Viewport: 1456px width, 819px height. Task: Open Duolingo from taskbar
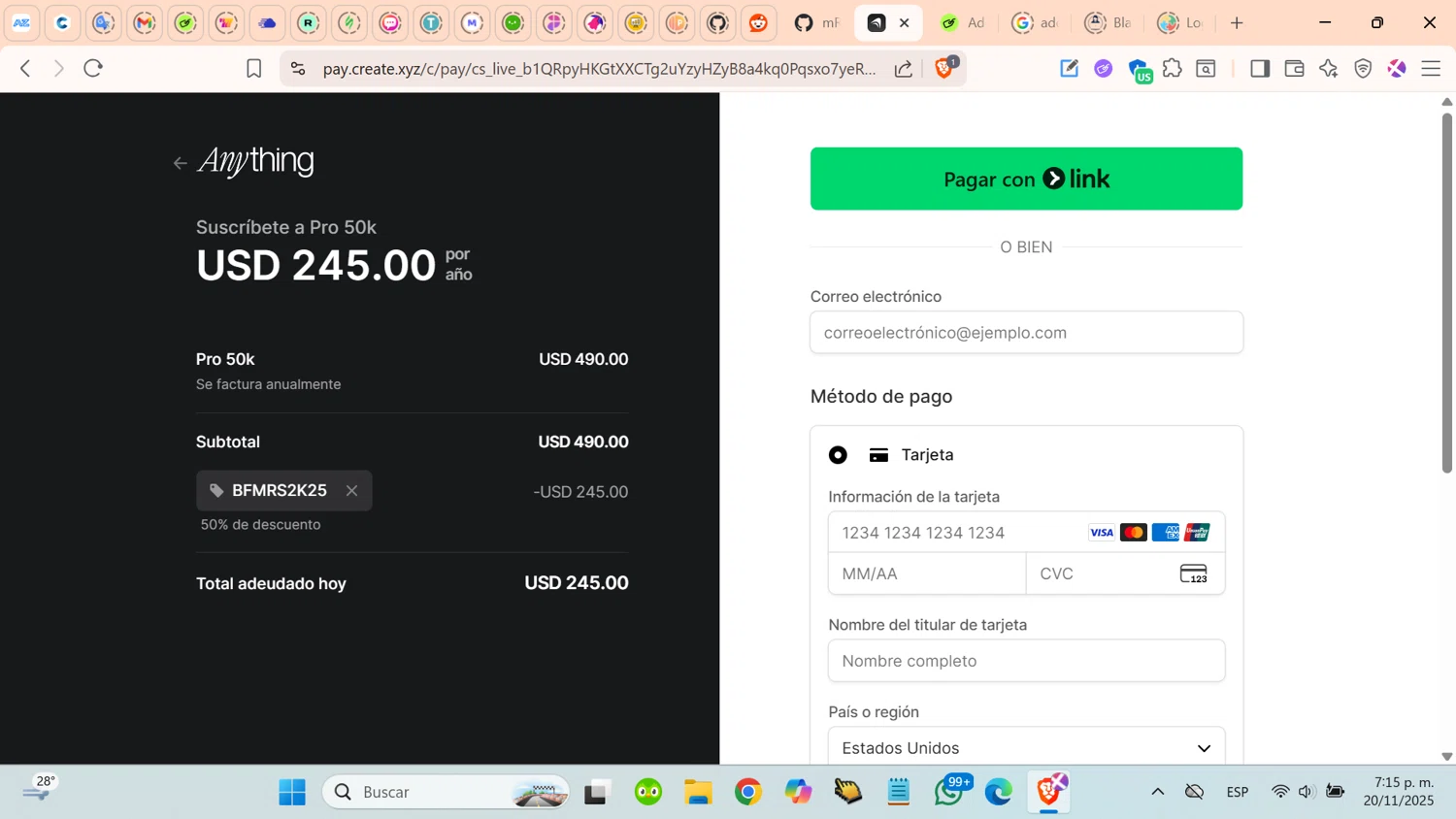point(647,792)
